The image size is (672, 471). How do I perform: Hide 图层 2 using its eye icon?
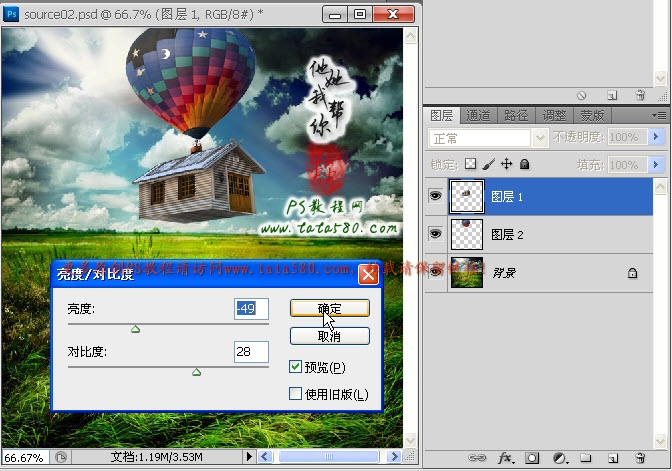435,233
